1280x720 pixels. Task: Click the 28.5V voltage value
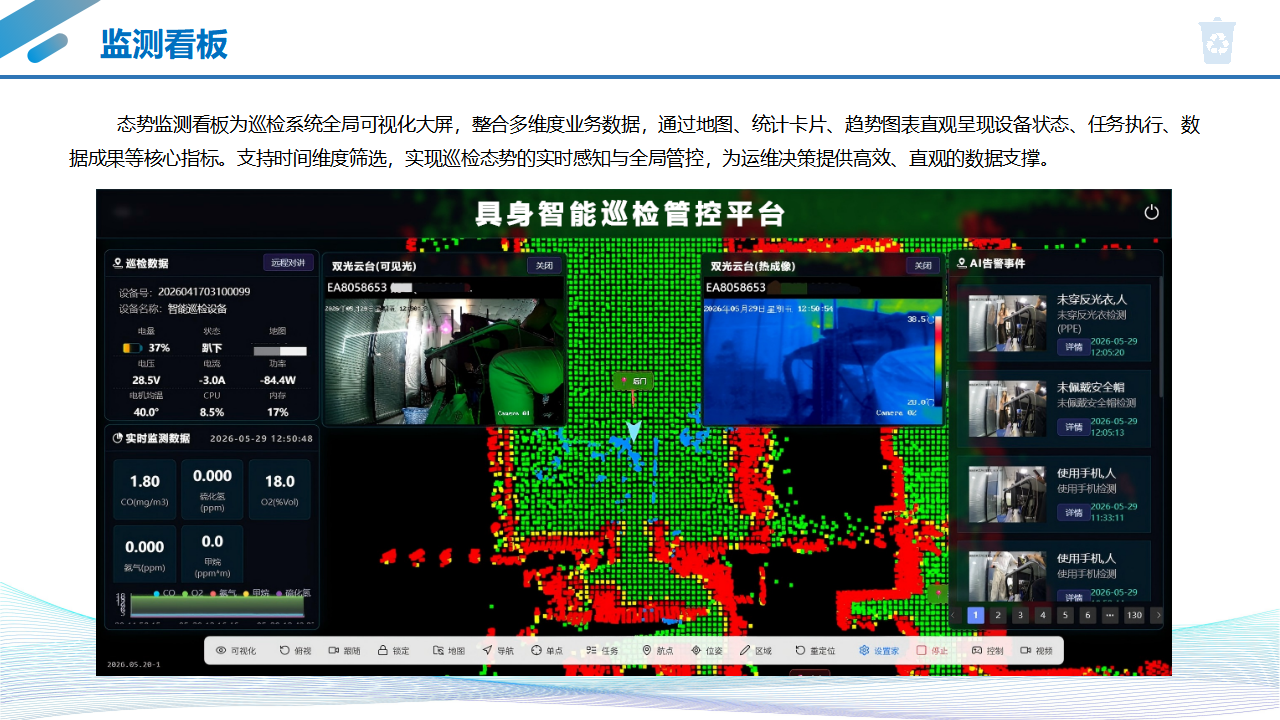click(146, 380)
